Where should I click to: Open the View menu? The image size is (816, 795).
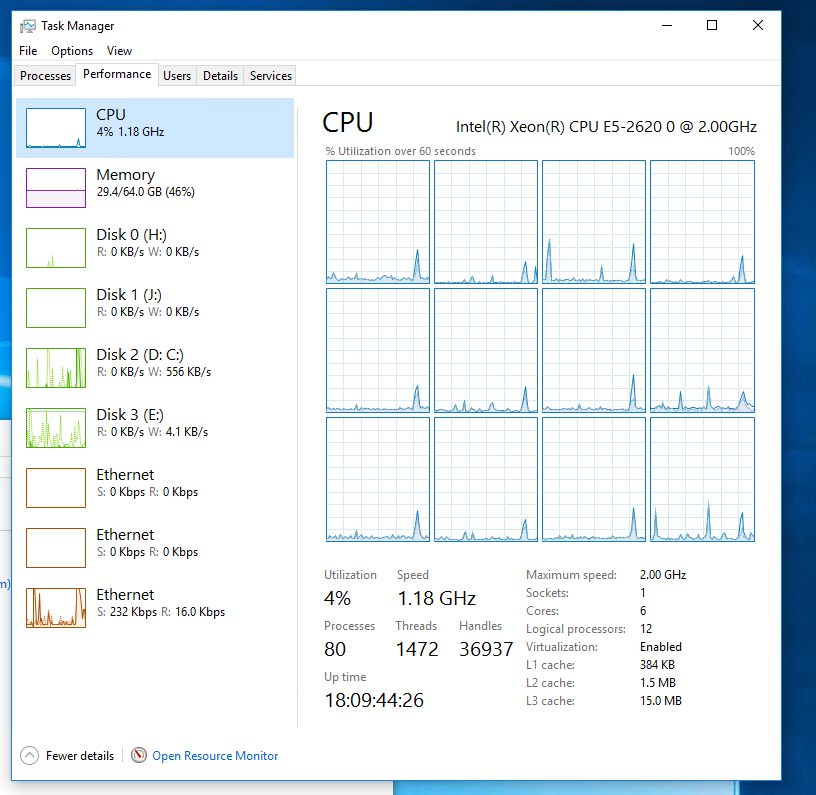coord(119,51)
